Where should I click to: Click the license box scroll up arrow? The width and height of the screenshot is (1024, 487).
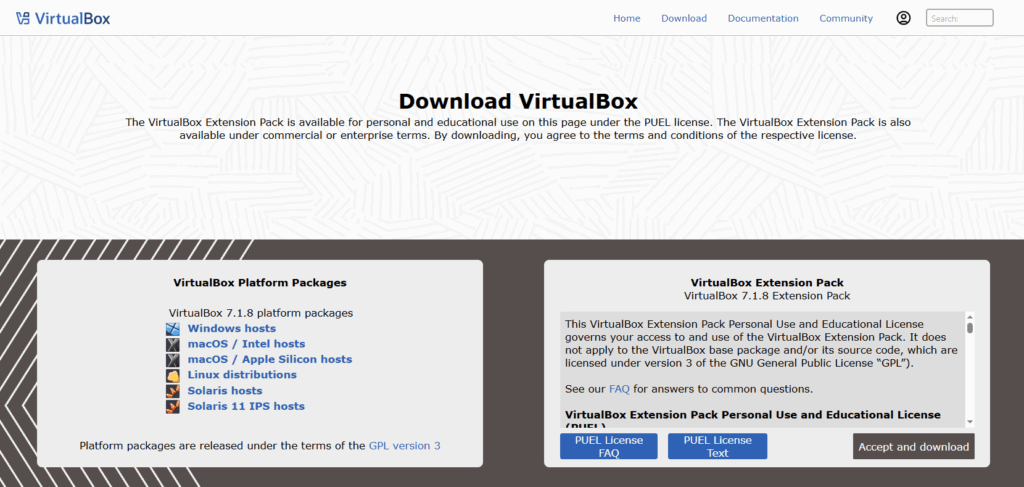click(x=970, y=317)
